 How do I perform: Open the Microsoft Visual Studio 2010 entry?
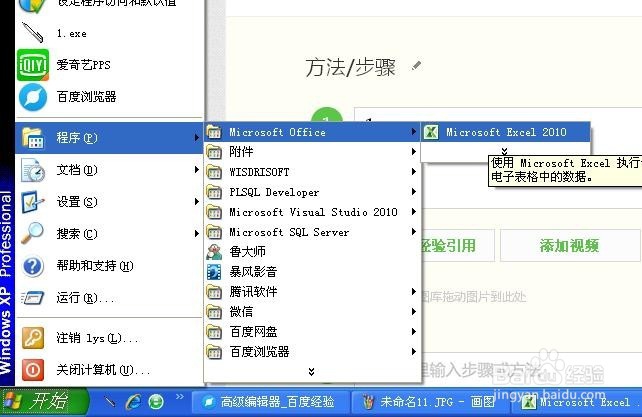click(x=312, y=212)
